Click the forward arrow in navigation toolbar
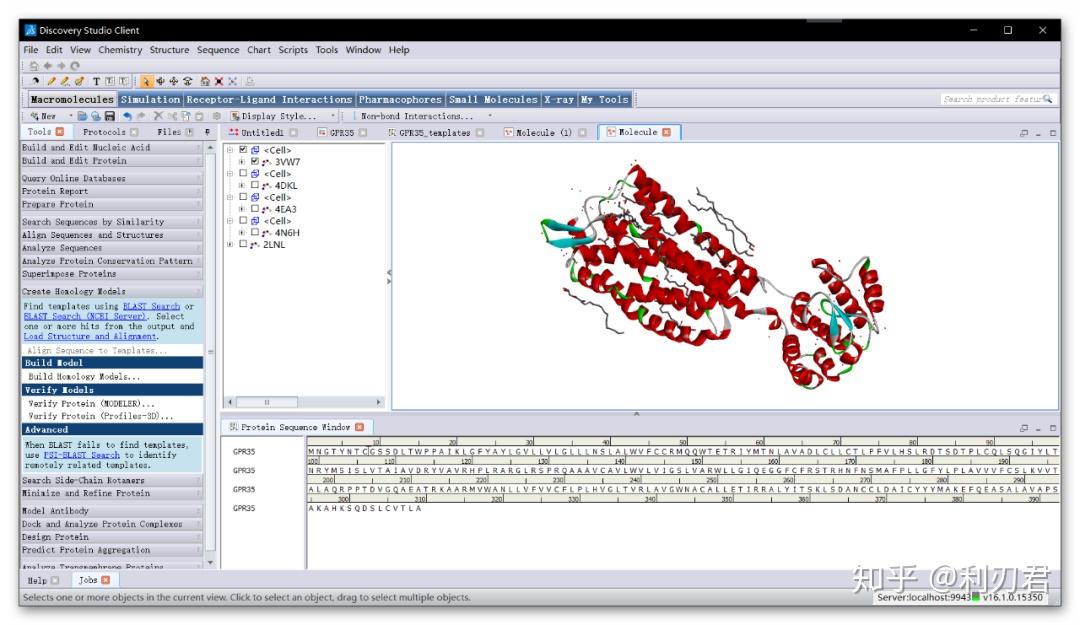 pos(61,65)
